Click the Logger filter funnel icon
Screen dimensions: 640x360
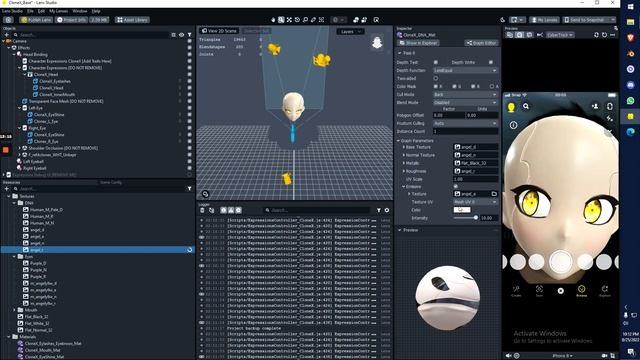pos(378,210)
